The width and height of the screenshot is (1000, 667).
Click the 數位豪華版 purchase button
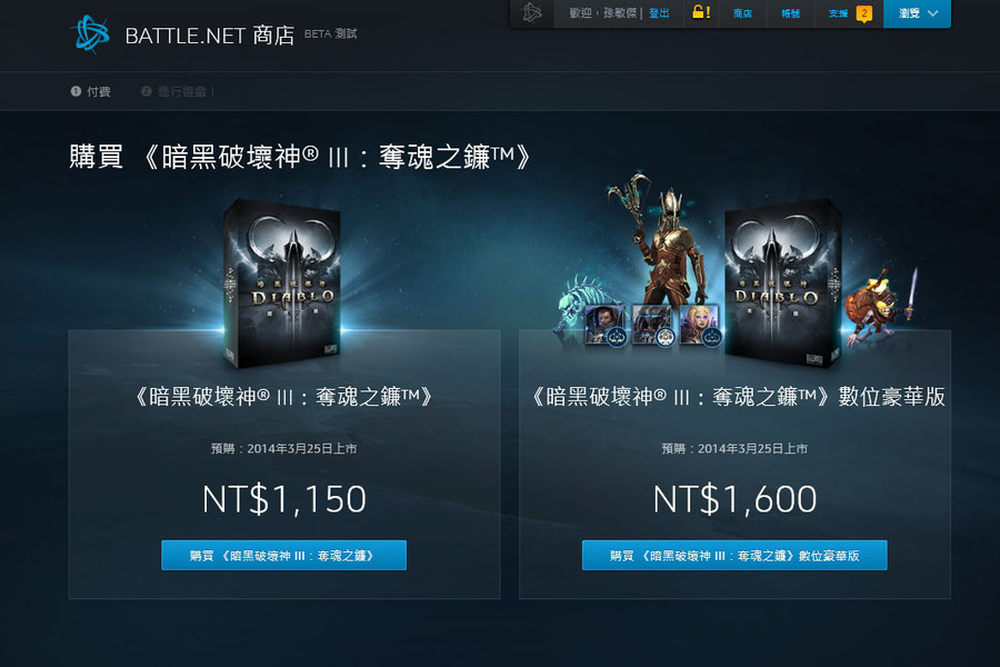[734, 555]
